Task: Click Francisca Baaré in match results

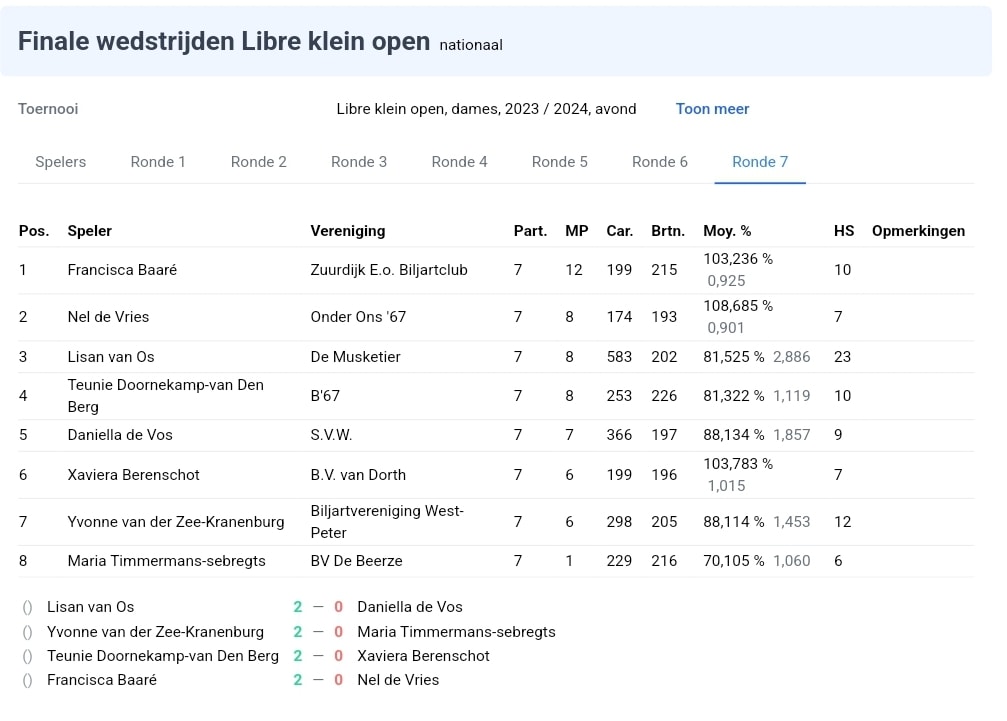Action: pos(102,681)
